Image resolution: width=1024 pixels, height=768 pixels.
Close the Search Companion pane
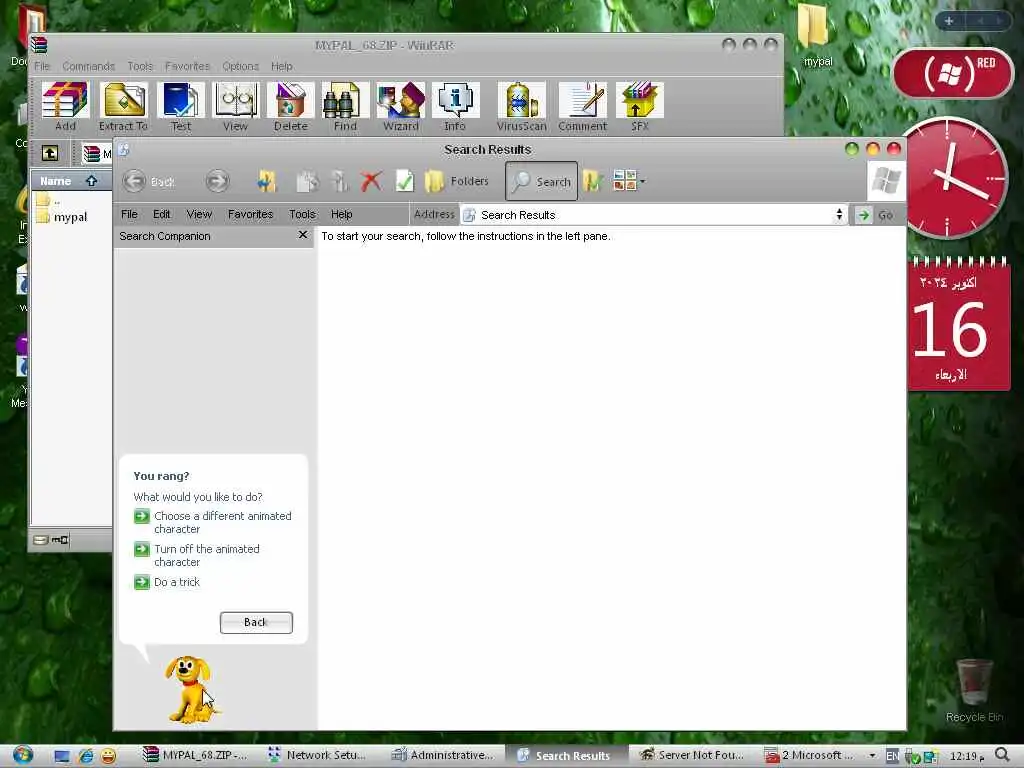click(x=302, y=234)
